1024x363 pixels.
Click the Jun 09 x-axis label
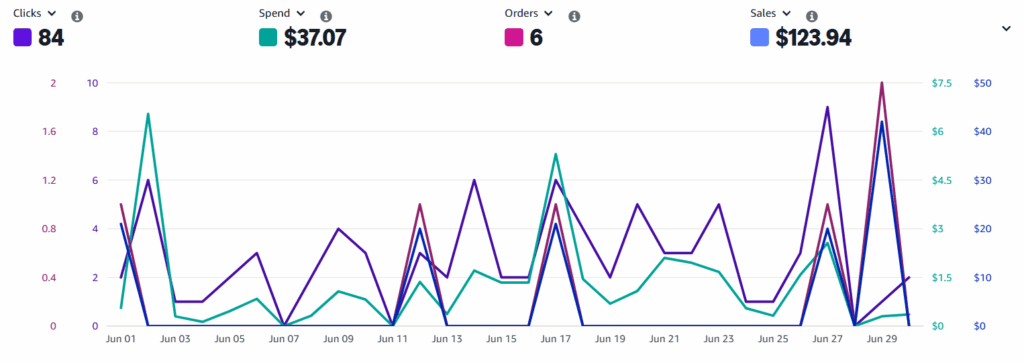(338, 339)
